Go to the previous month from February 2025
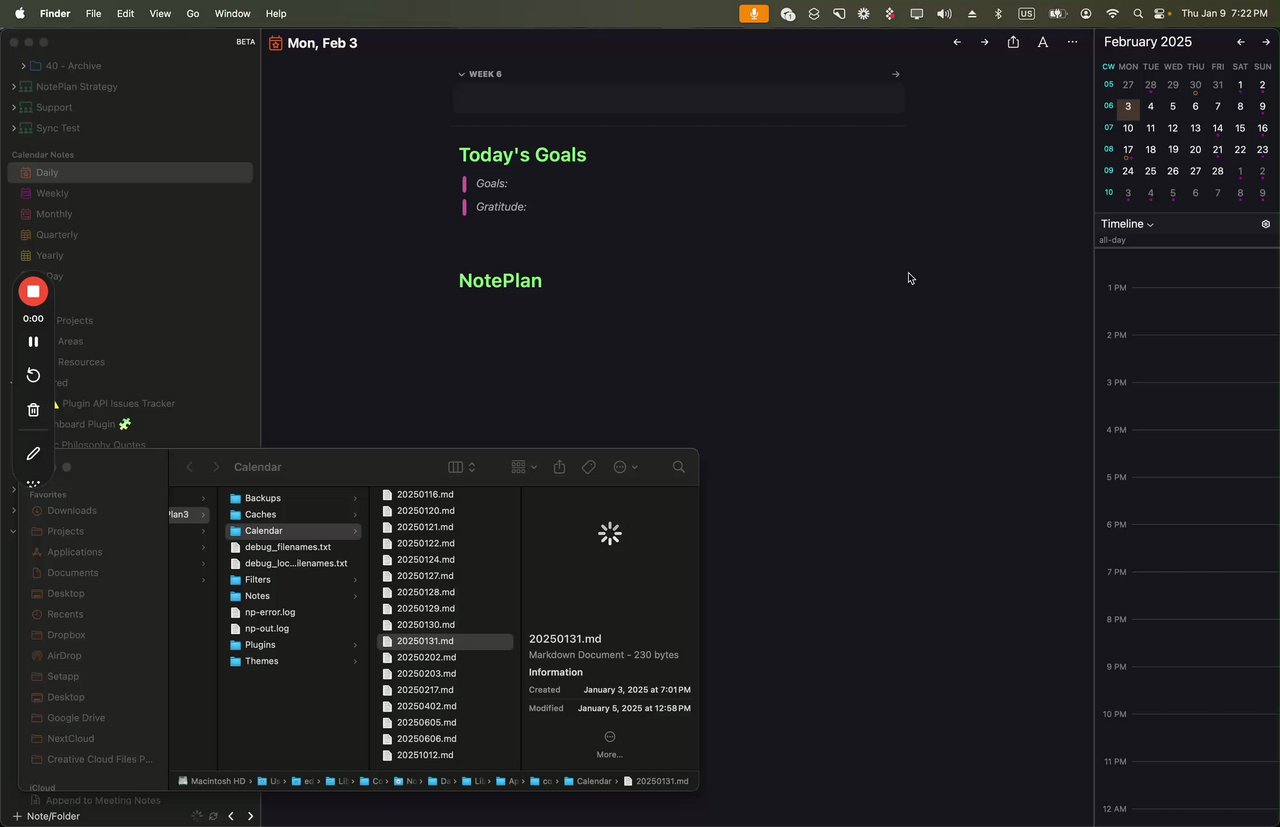 (1241, 42)
